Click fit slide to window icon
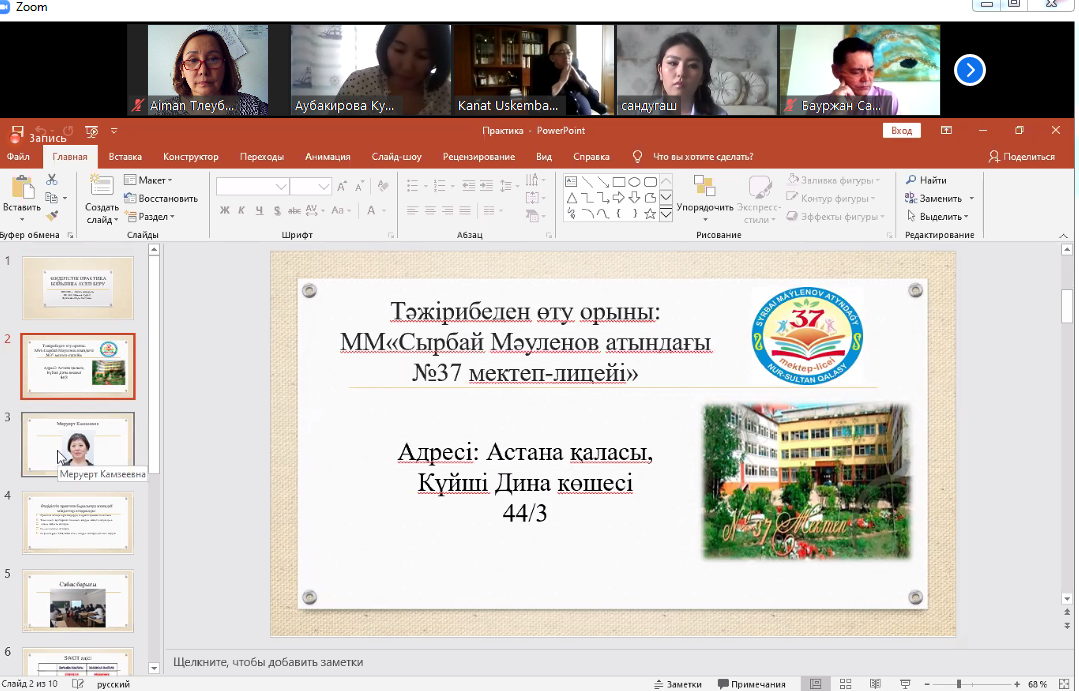 pyautogui.click(x=1065, y=684)
